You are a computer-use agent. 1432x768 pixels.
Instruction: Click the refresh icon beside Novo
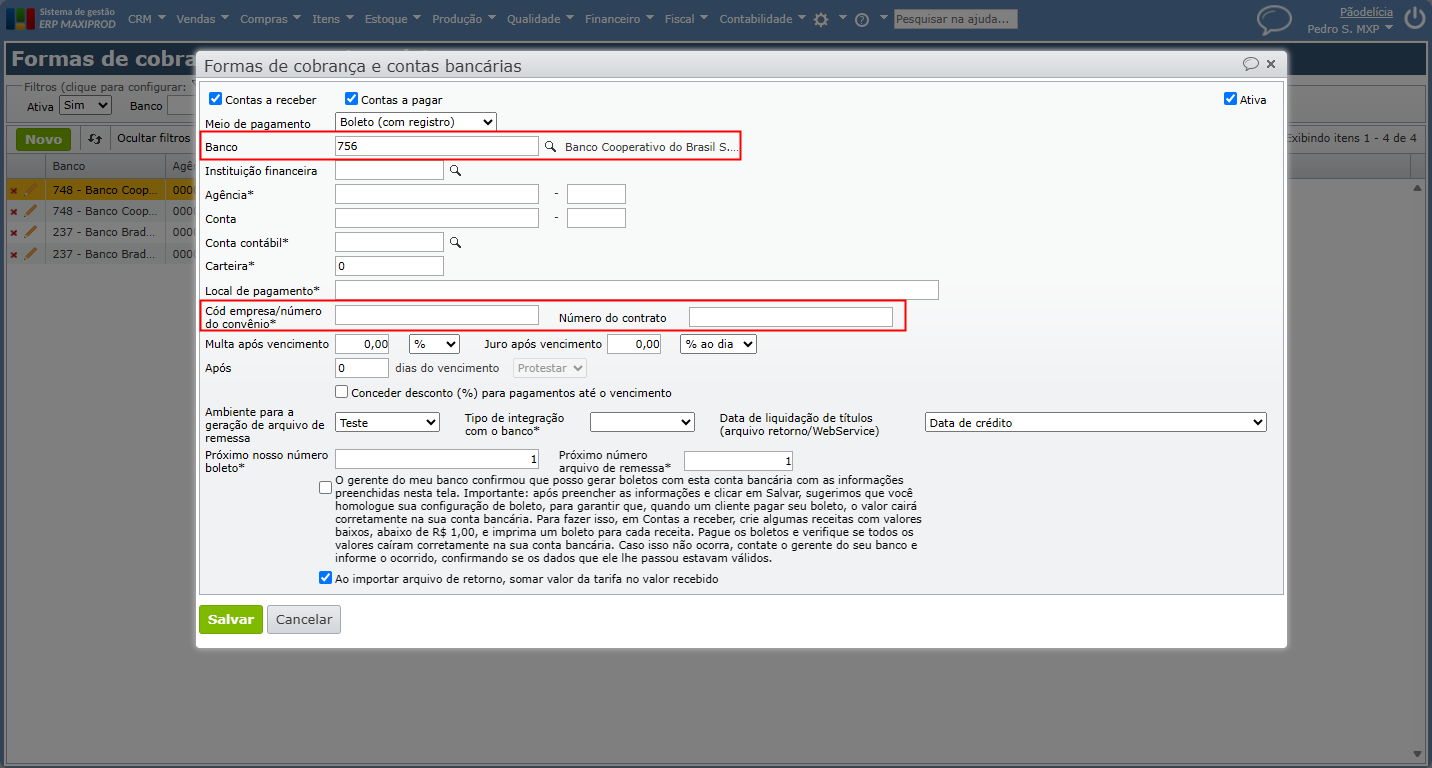click(x=95, y=139)
